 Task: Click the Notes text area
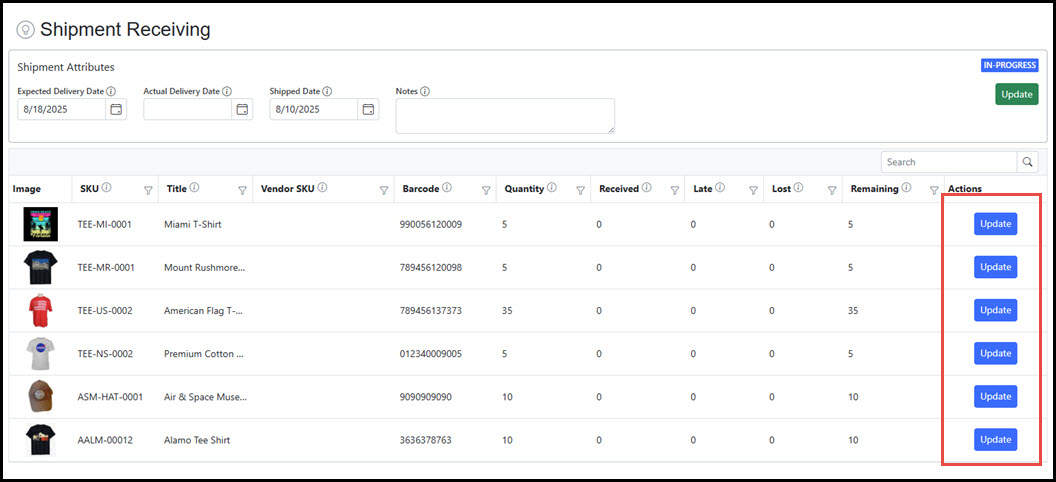point(505,116)
